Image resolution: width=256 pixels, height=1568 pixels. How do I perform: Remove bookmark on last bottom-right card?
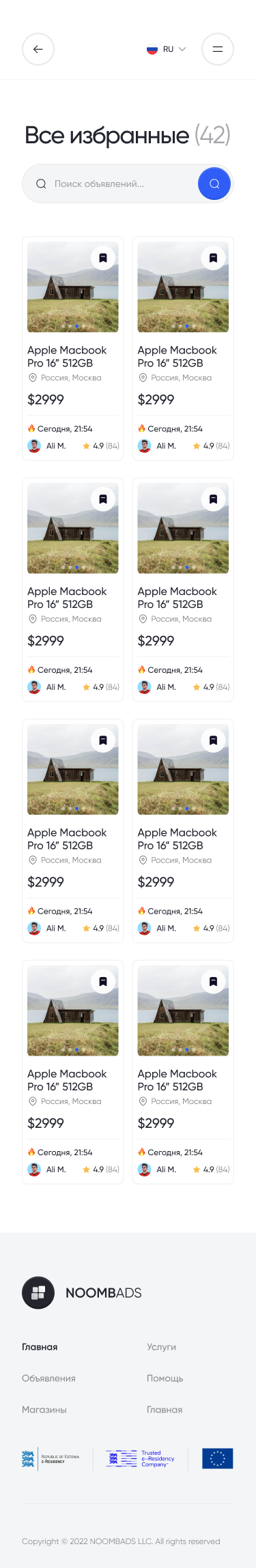[213, 981]
